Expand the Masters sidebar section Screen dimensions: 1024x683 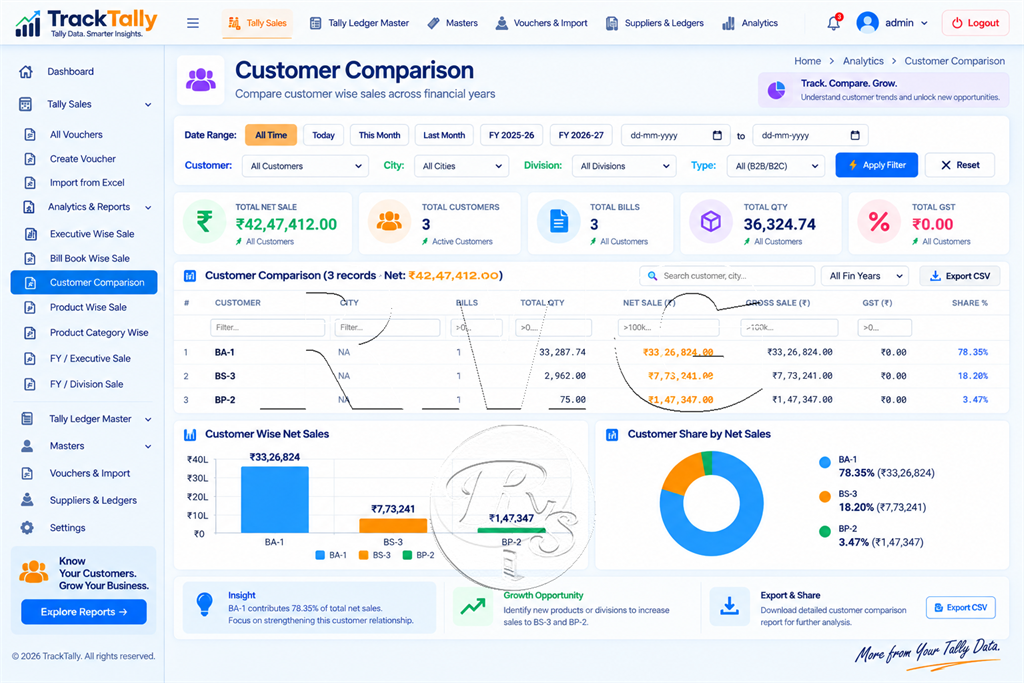[148, 447]
